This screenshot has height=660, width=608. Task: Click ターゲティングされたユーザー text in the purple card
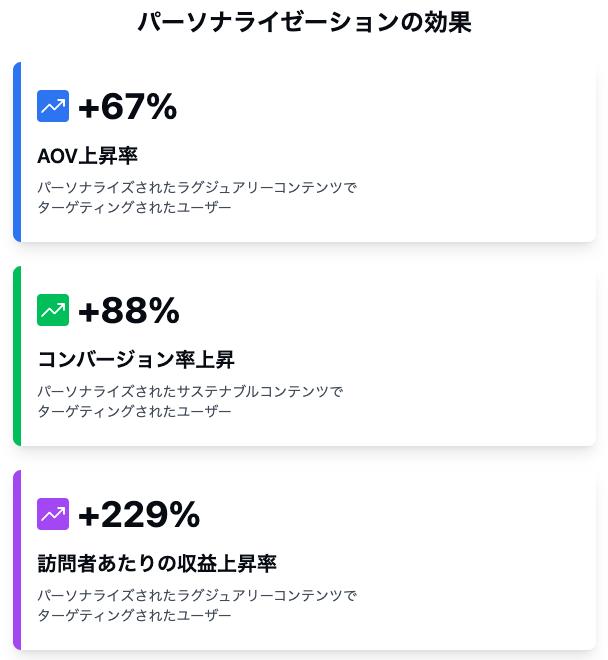pos(134,615)
